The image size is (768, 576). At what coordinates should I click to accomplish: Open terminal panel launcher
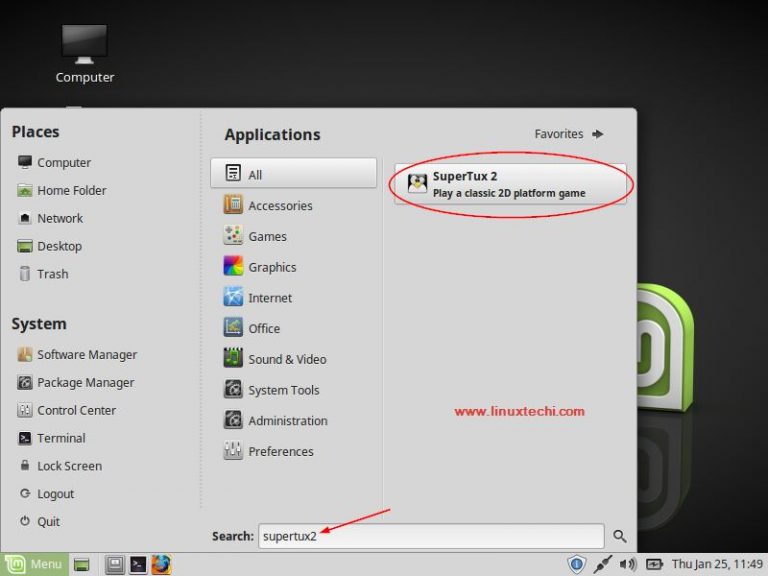tap(138, 565)
